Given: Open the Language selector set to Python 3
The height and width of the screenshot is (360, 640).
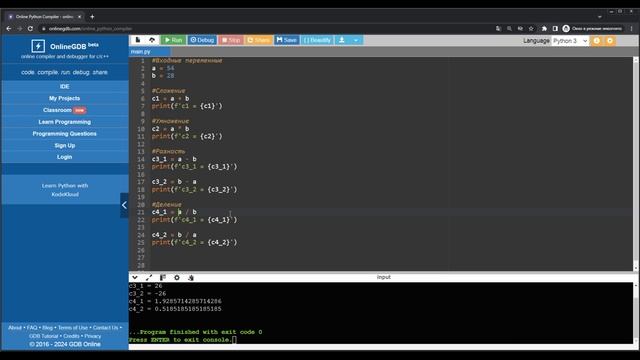Looking at the screenshot, I should point(570,41).
